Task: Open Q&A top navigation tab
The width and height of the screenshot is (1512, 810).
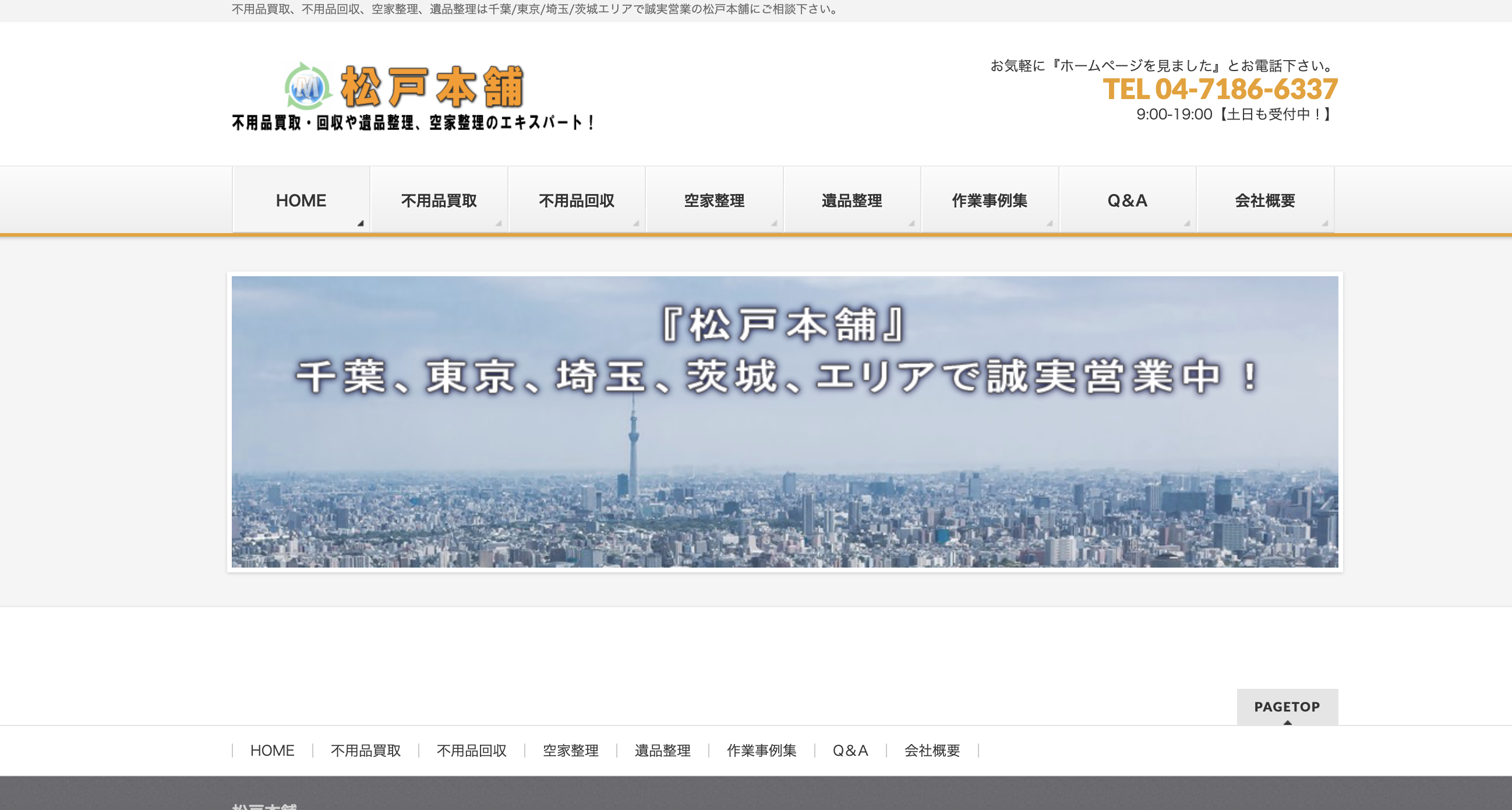Action: [x=1127, y=200]
